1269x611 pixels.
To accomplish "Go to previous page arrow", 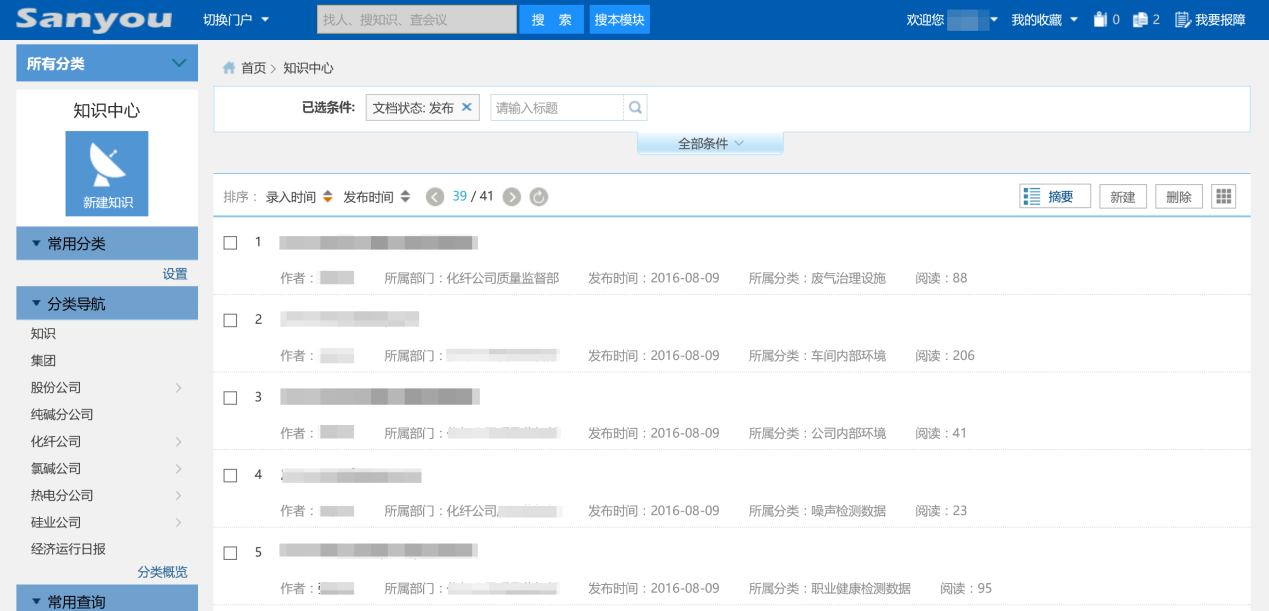I will point(435,197).
